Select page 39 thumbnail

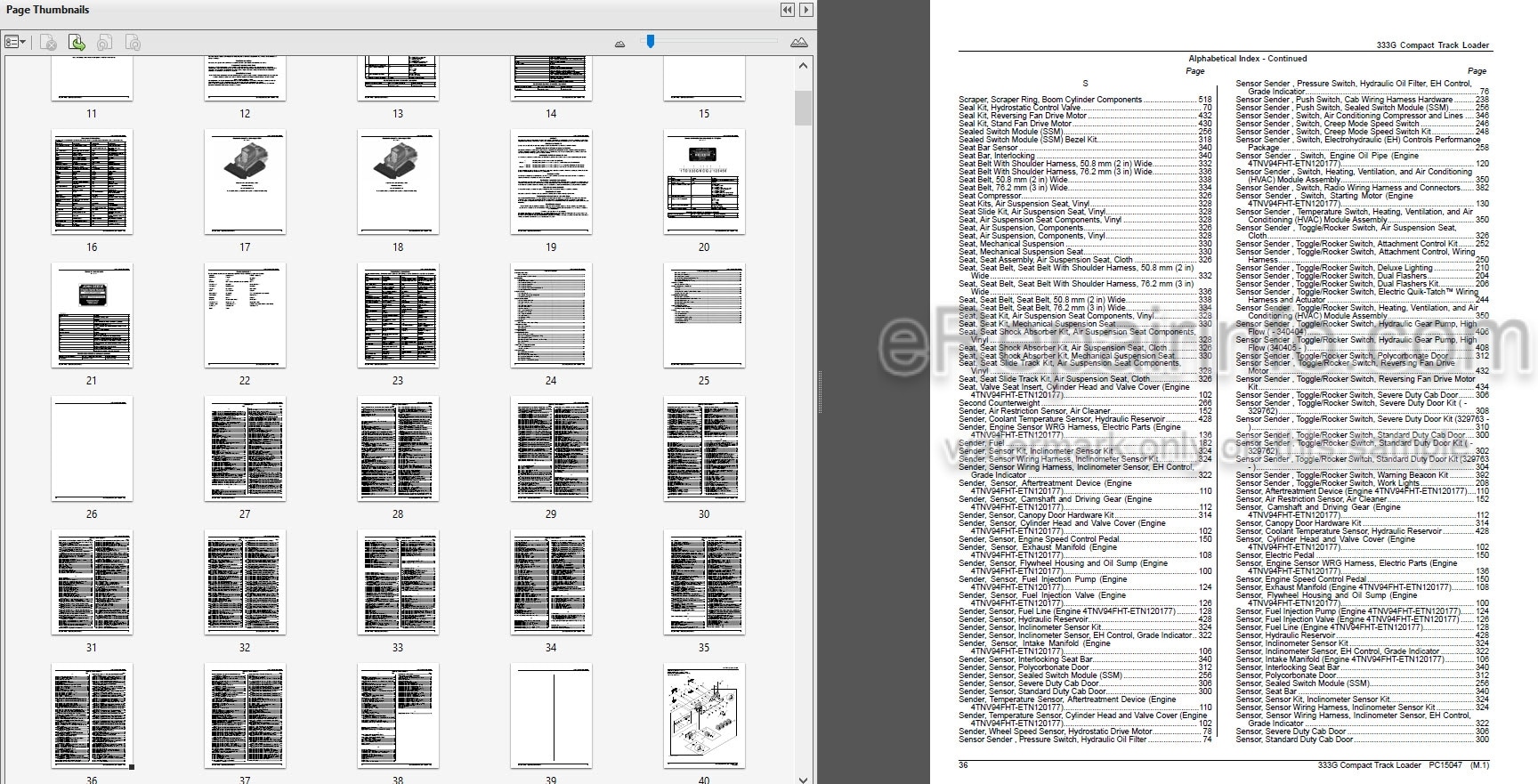click(x=551, y=715)
